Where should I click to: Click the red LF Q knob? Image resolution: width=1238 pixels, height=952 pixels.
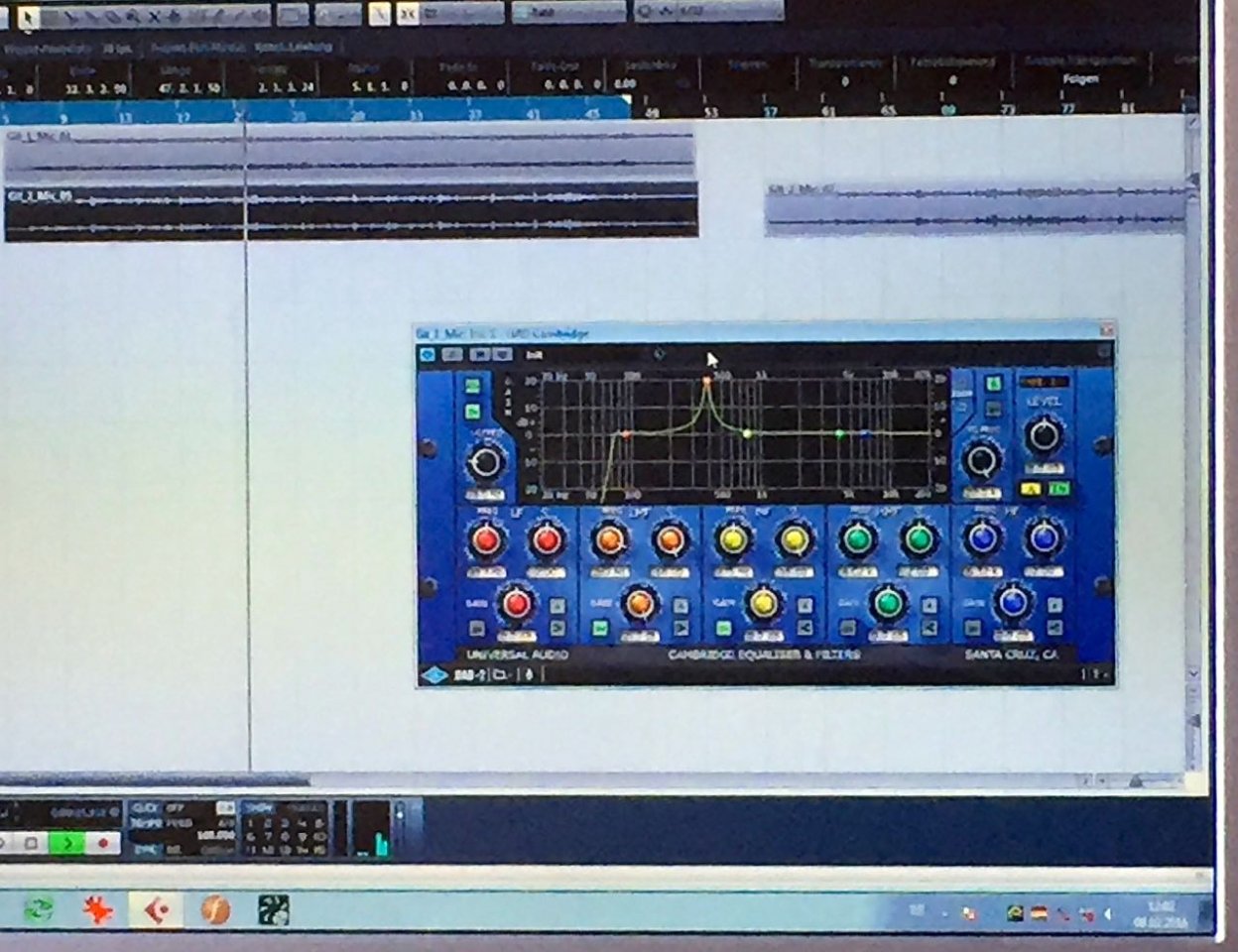(x=547, y=539)
